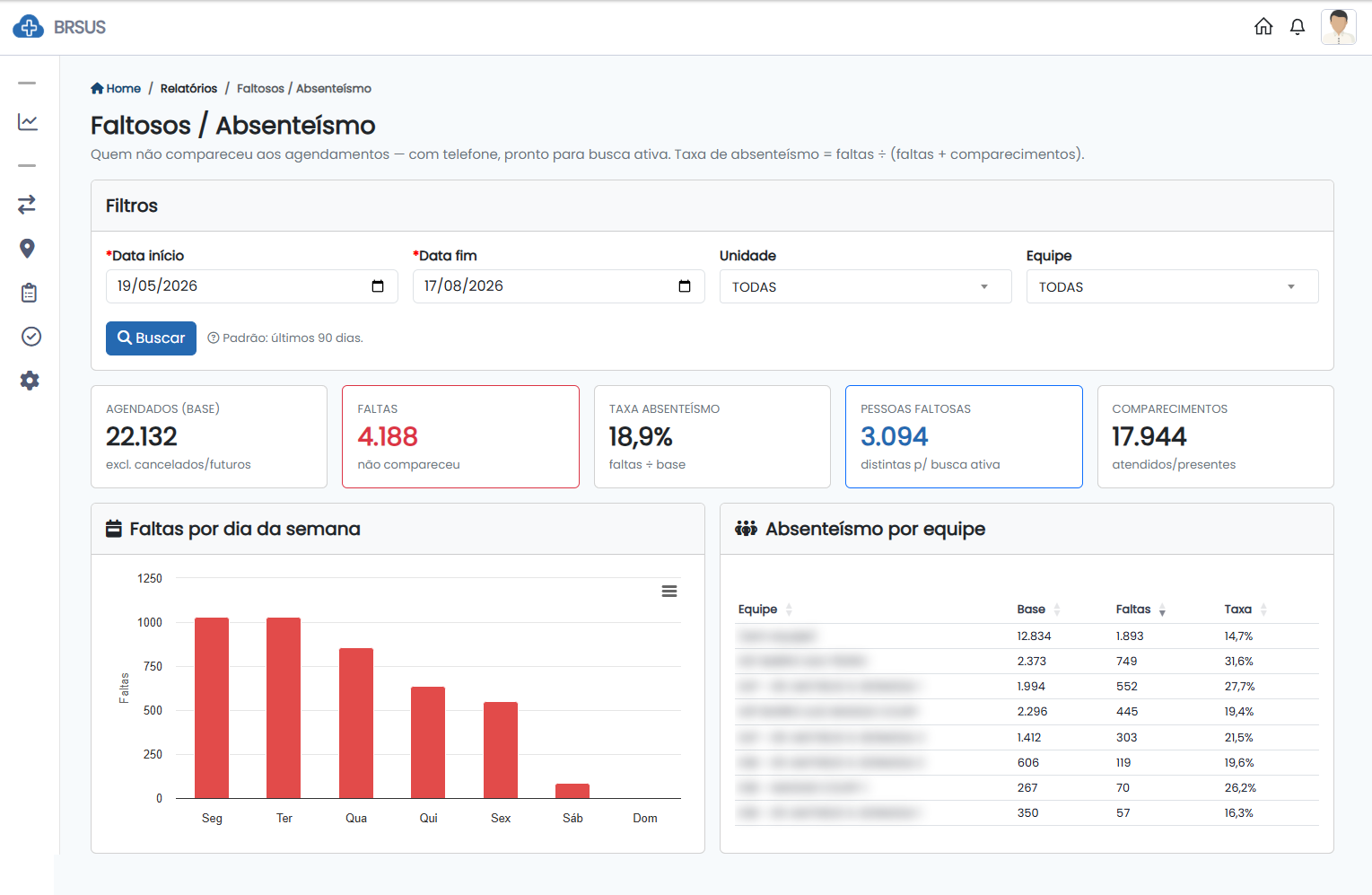The height and width of the screenshot is (895, 1372).
Task: Click Base value 606 in table
Action: click(1028, 762)
